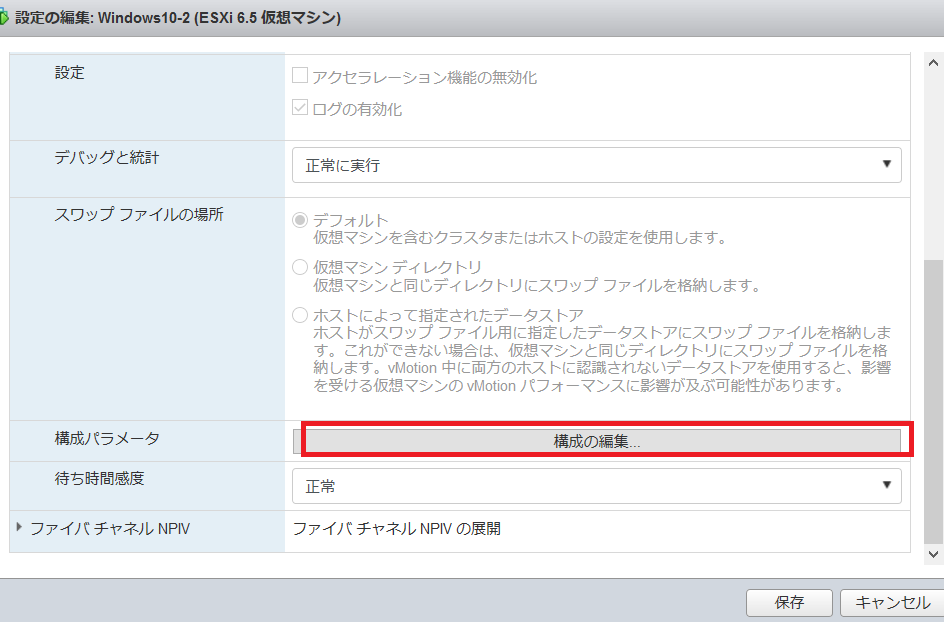Click the 設定 row label
The image size is (944, 622).
pos(69,73)
